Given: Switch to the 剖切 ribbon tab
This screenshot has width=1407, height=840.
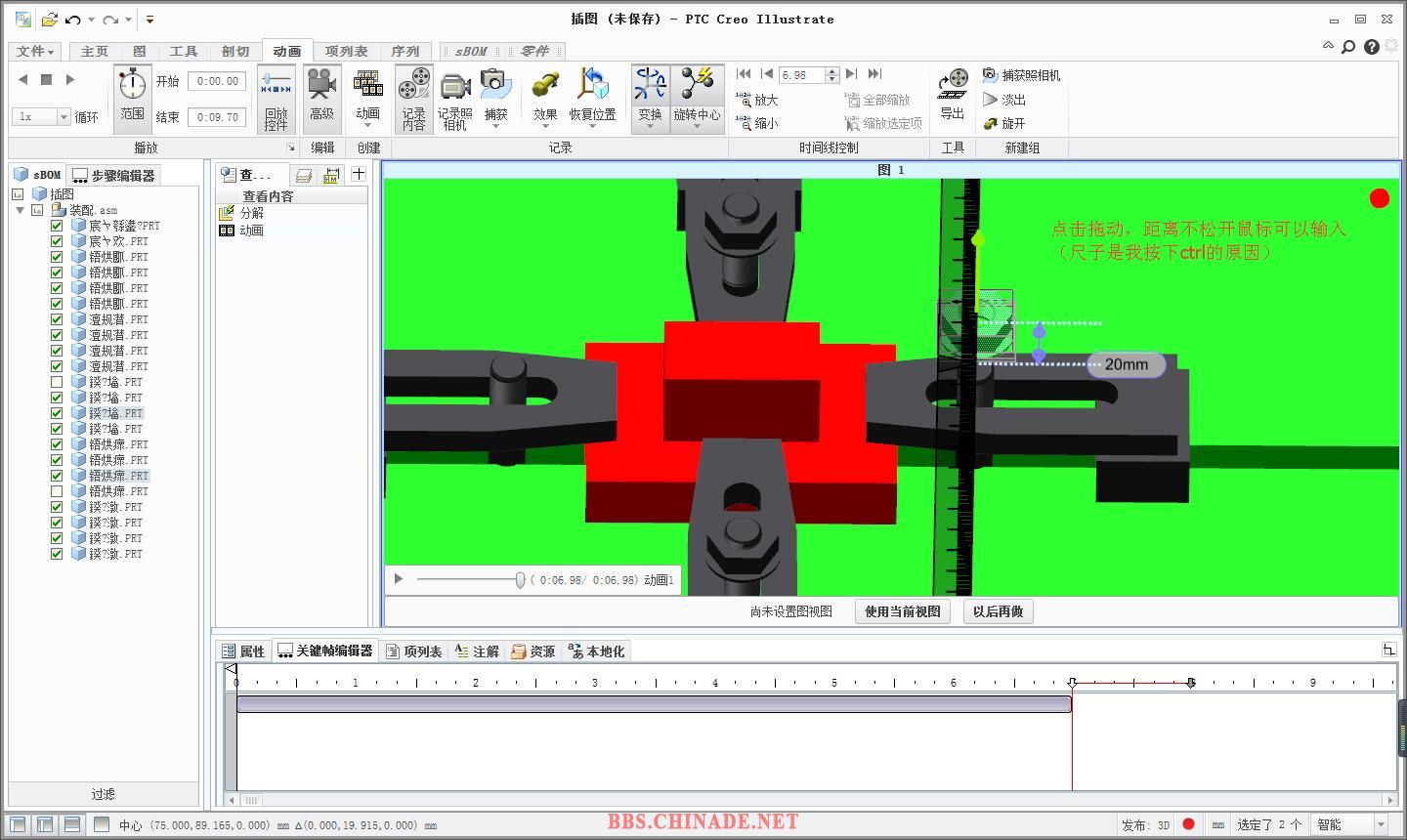Looking at the screenshot, I should click(235, 51).
